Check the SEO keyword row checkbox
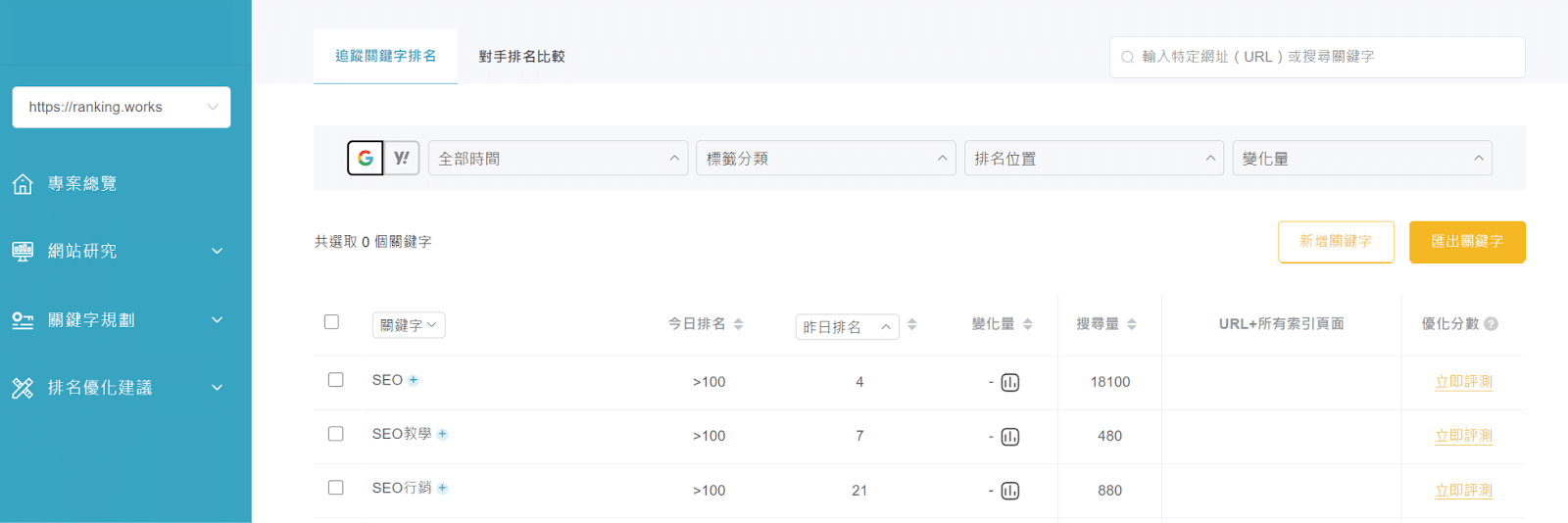The height and width of the screenshot is (523, 1568). coord(336,380)
